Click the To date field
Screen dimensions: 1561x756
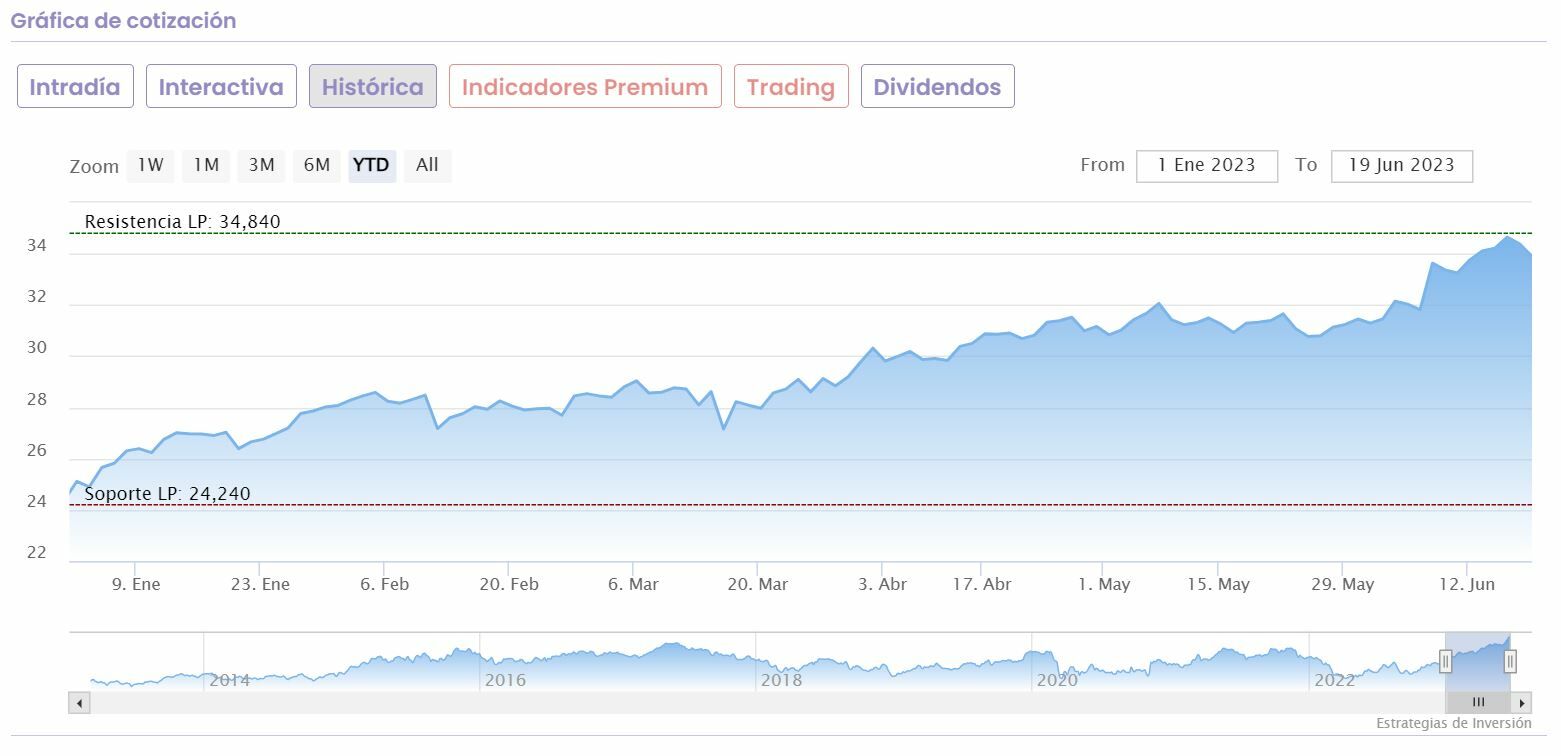point(1401,166)
